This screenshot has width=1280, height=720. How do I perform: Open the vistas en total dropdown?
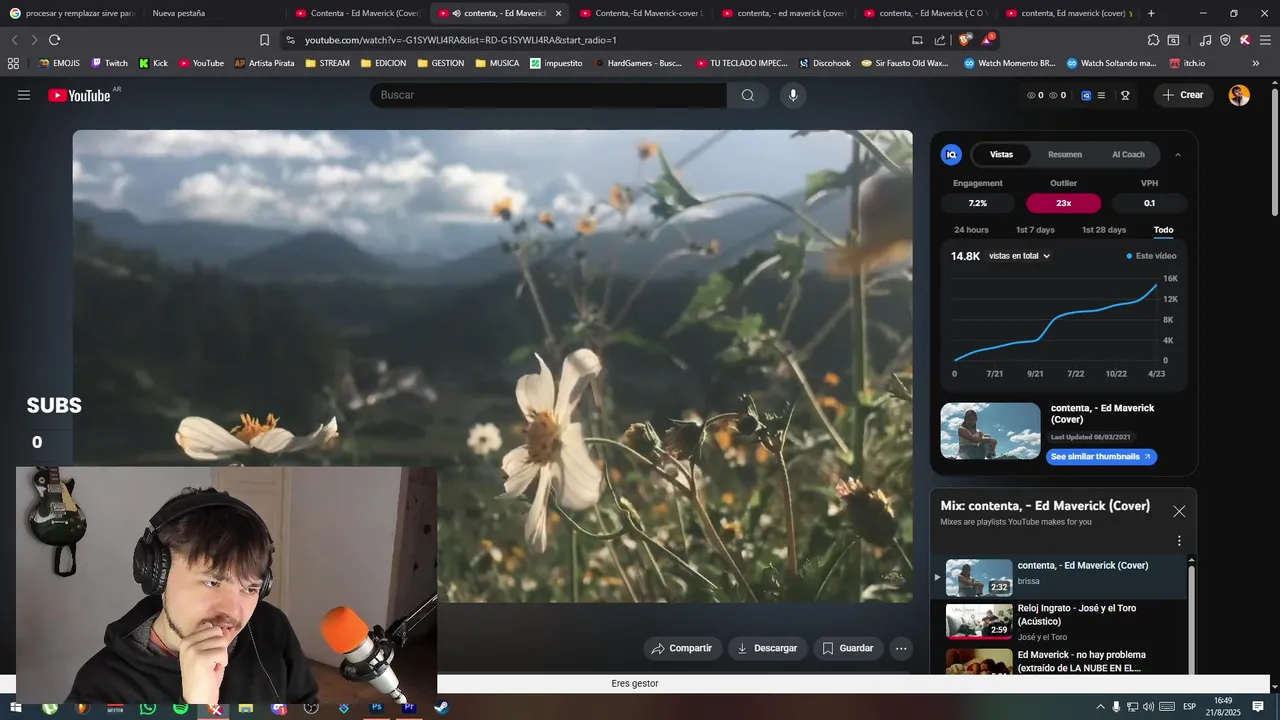(x=1019, y=256)
